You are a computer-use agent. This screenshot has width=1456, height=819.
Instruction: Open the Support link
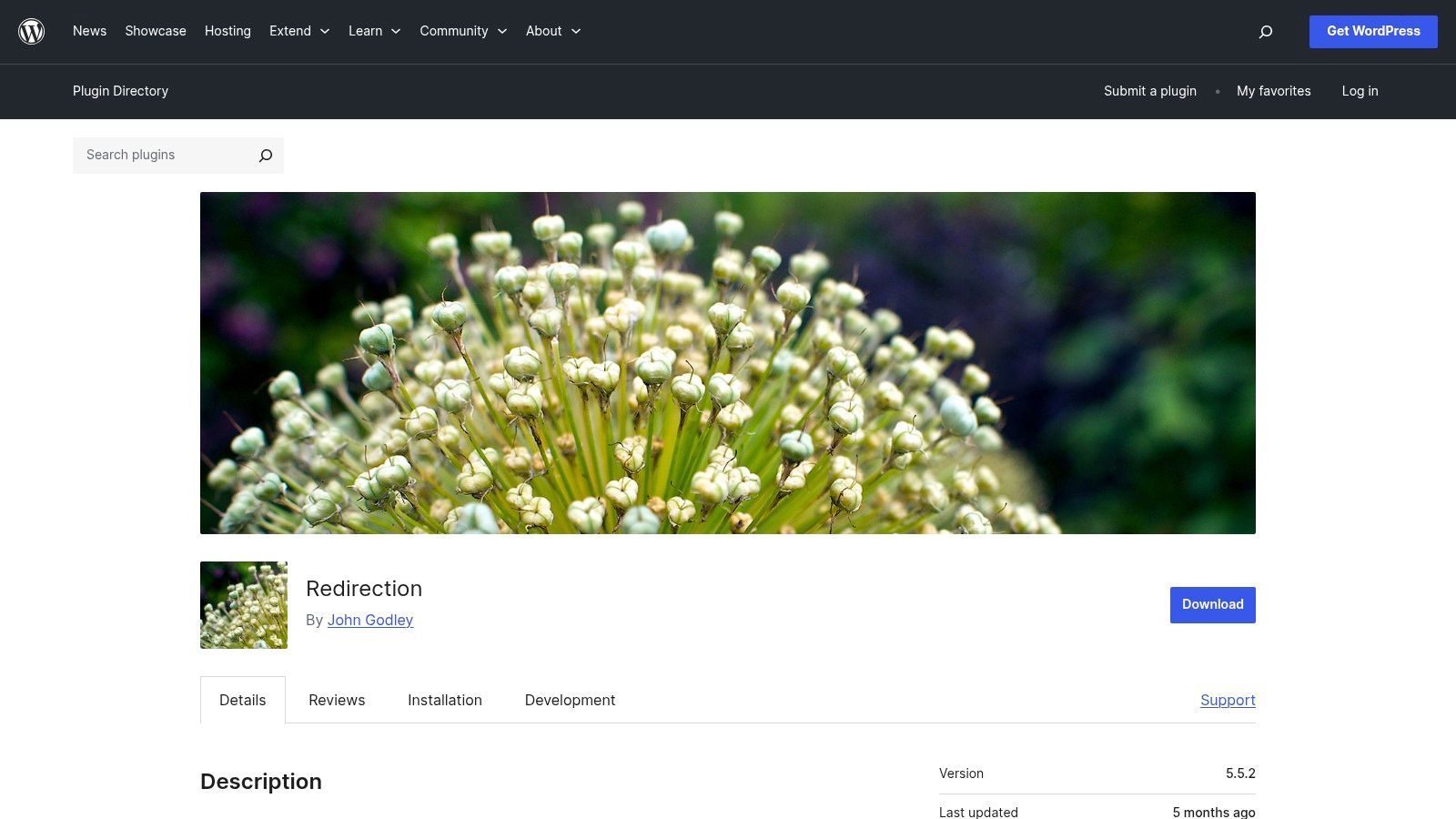[1228, 700]
